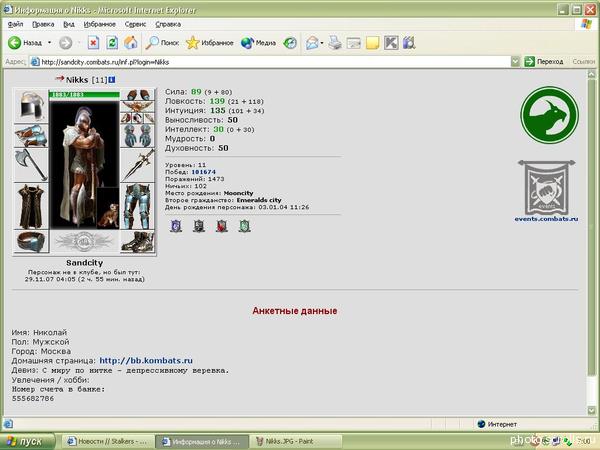This screenshot has height=450, width=600.
Task: Click the boots equipment slot
Action: point(138,241)
